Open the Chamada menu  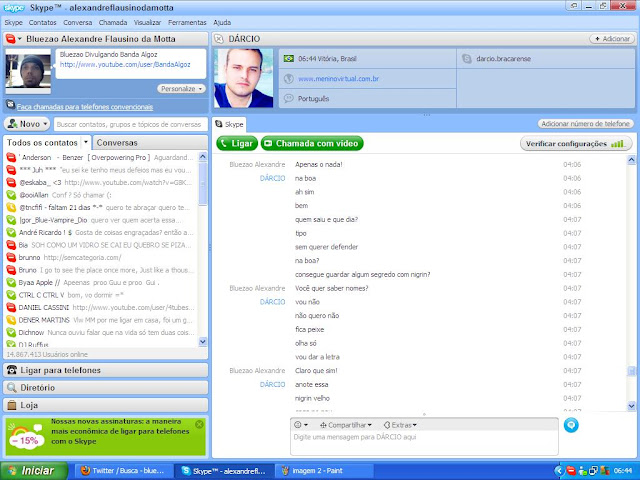(x=113, y=22)
